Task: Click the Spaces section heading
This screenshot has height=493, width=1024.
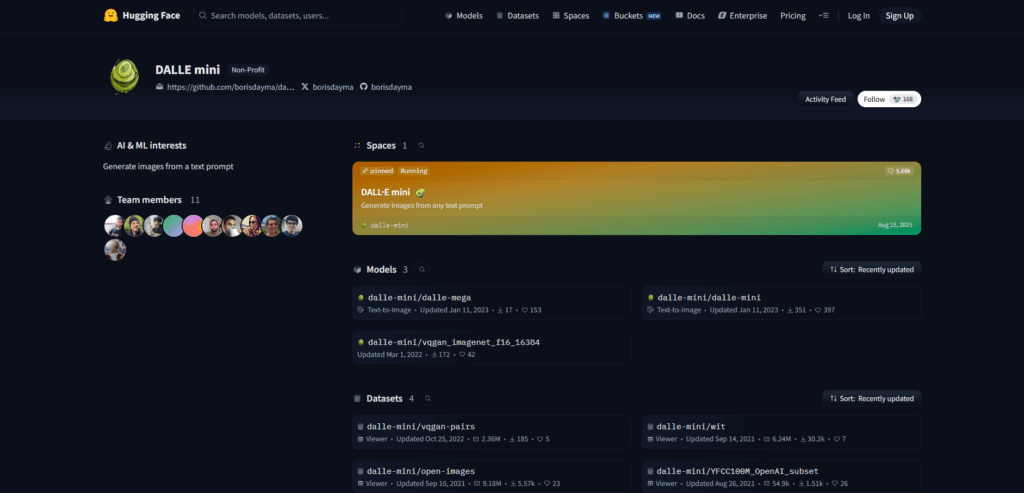Action: (381, 146)
